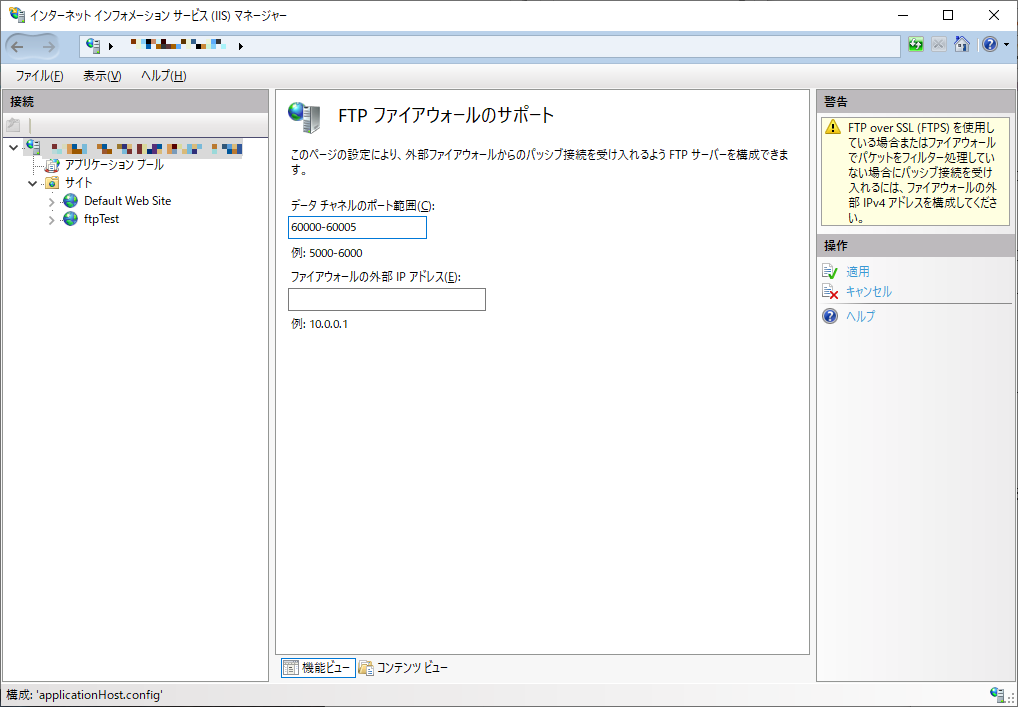Open the 表示 menu
Image resolution: width=1018 pixels, height=707 pixels.
(x=101, y=75)
